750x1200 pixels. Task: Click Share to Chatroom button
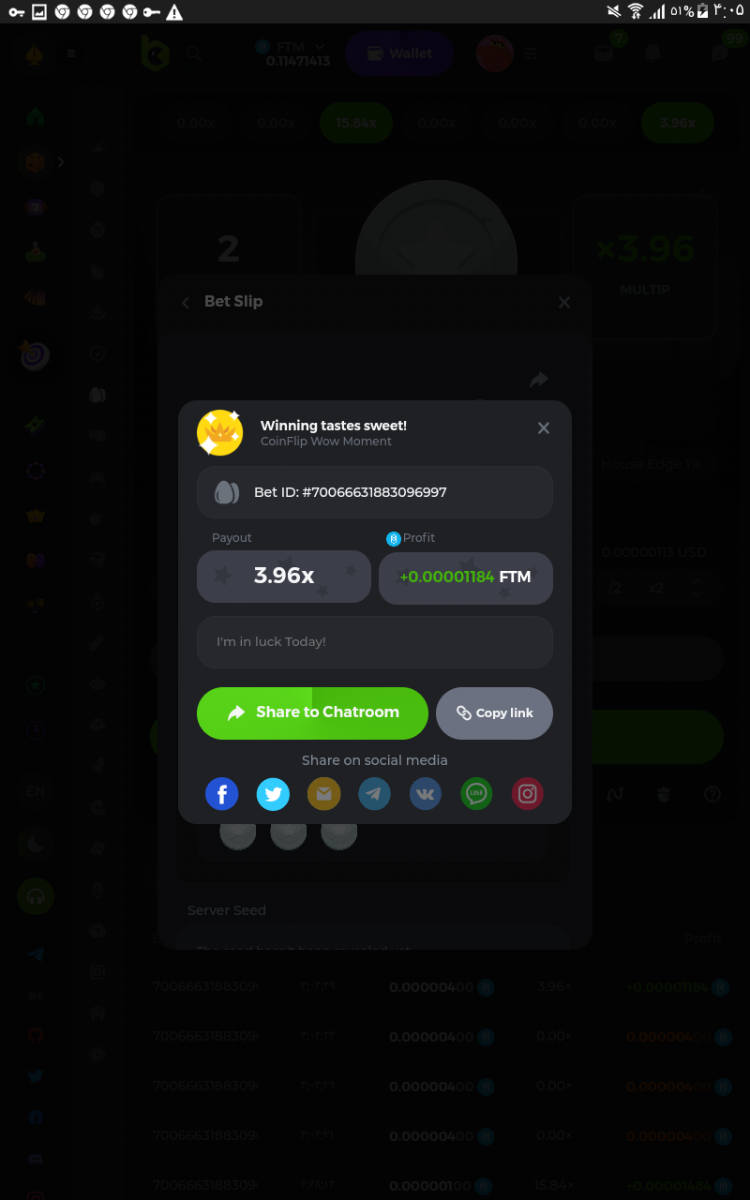312,713
